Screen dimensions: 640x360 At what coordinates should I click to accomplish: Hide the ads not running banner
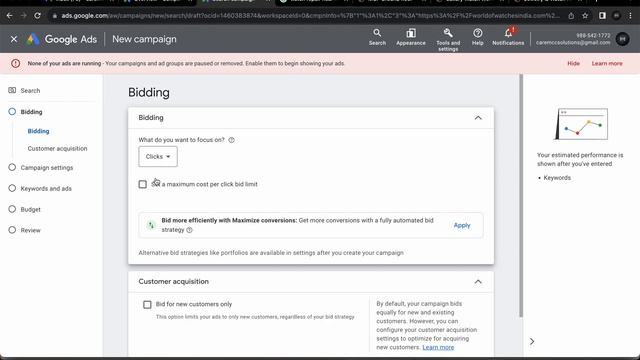(573, 64)
